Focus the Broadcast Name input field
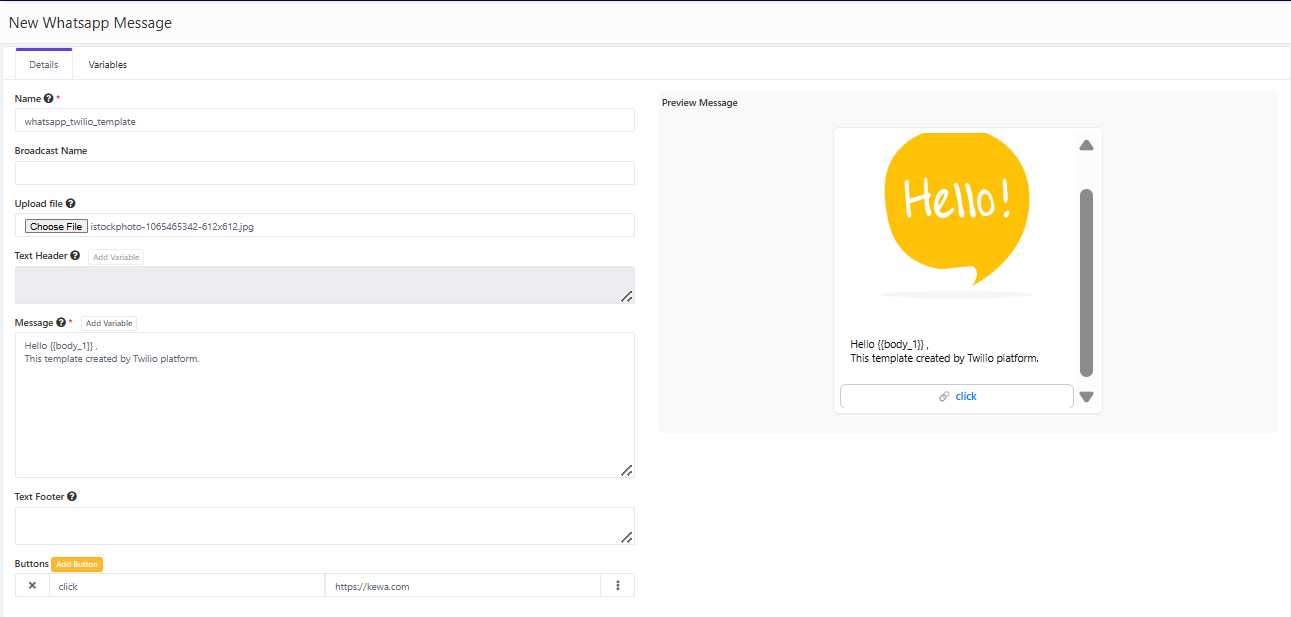Image resolution: width=1291 pixels, height=617 pixels. (324, 173)
